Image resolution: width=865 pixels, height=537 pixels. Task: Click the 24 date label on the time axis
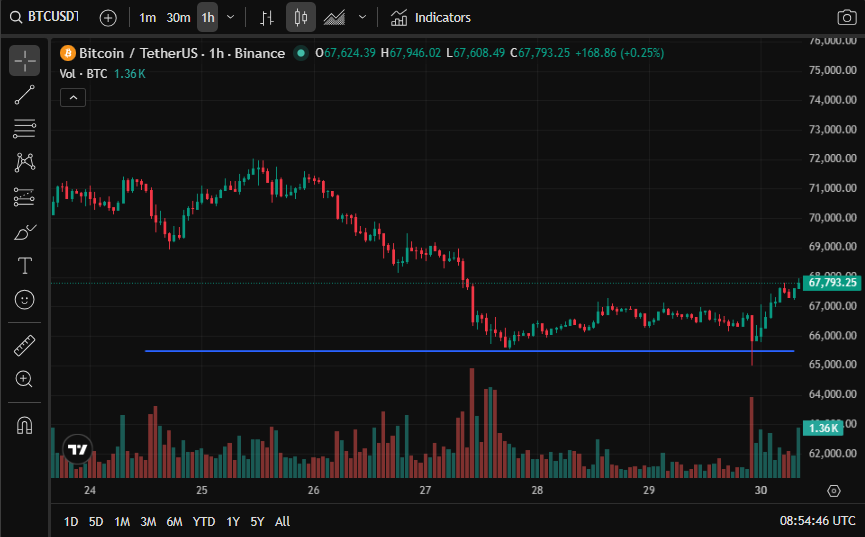[x=90, y=490]
